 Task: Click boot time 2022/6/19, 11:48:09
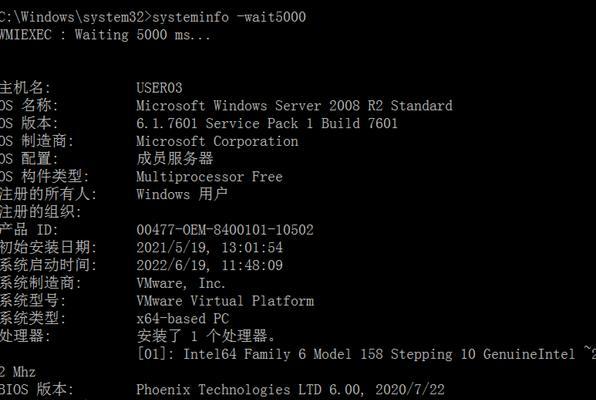(210, 265)
